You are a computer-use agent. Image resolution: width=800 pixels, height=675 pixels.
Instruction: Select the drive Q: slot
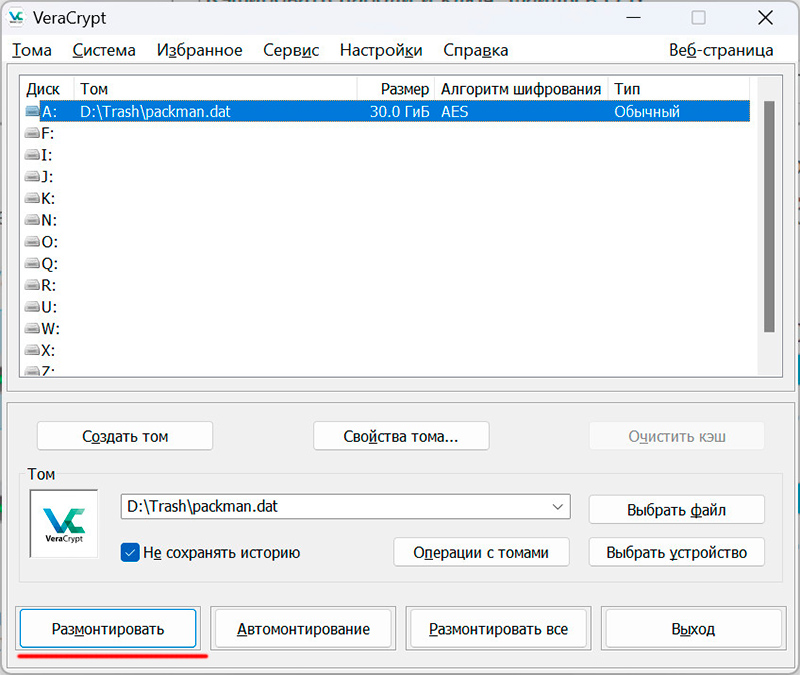pyautogui.click(x=48, y=264)
